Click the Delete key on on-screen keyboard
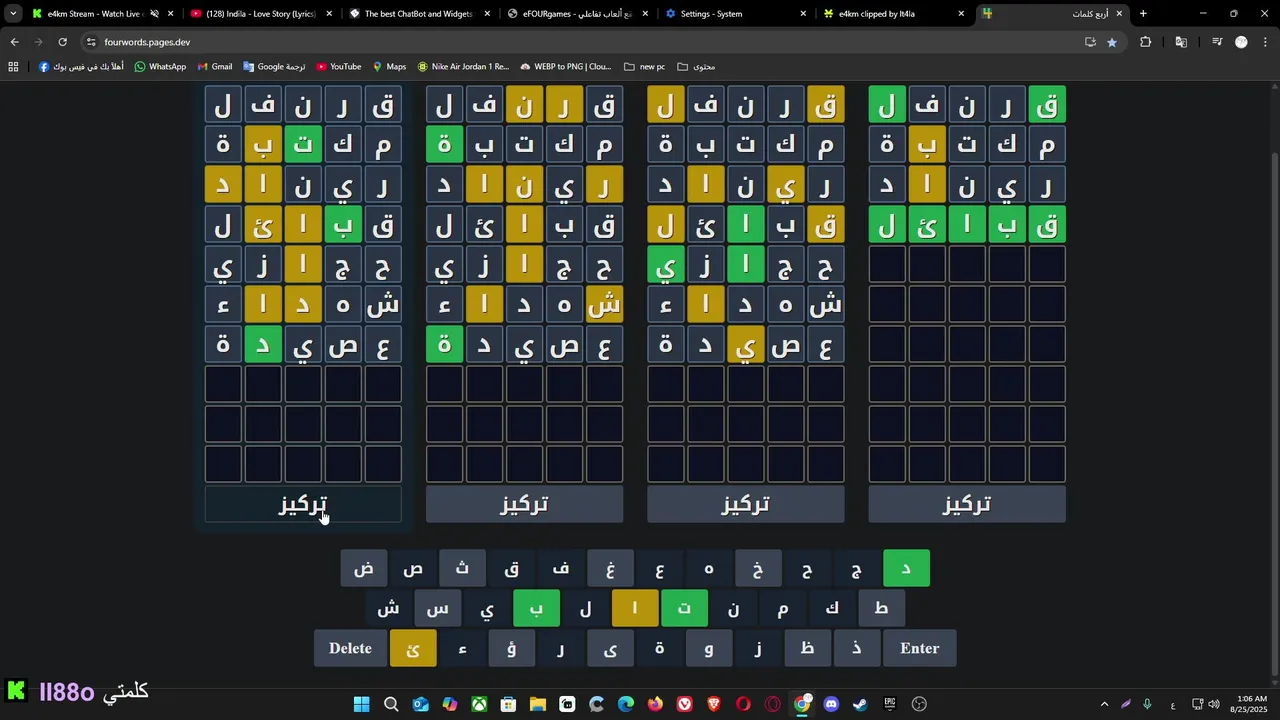1280x720 pixels. (350, 648)
